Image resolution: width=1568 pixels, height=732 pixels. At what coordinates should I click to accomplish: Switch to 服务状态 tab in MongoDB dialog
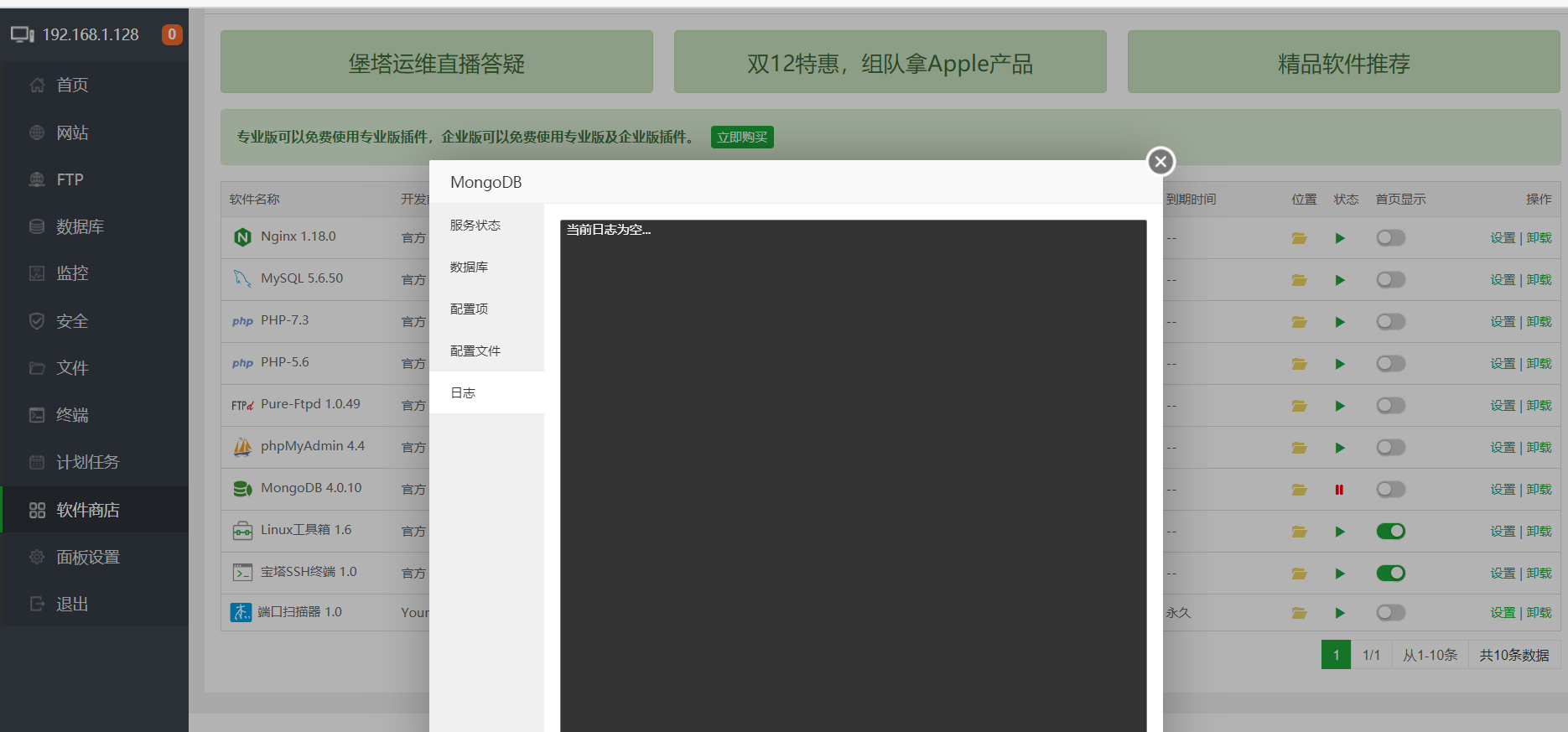pos(486,225)
